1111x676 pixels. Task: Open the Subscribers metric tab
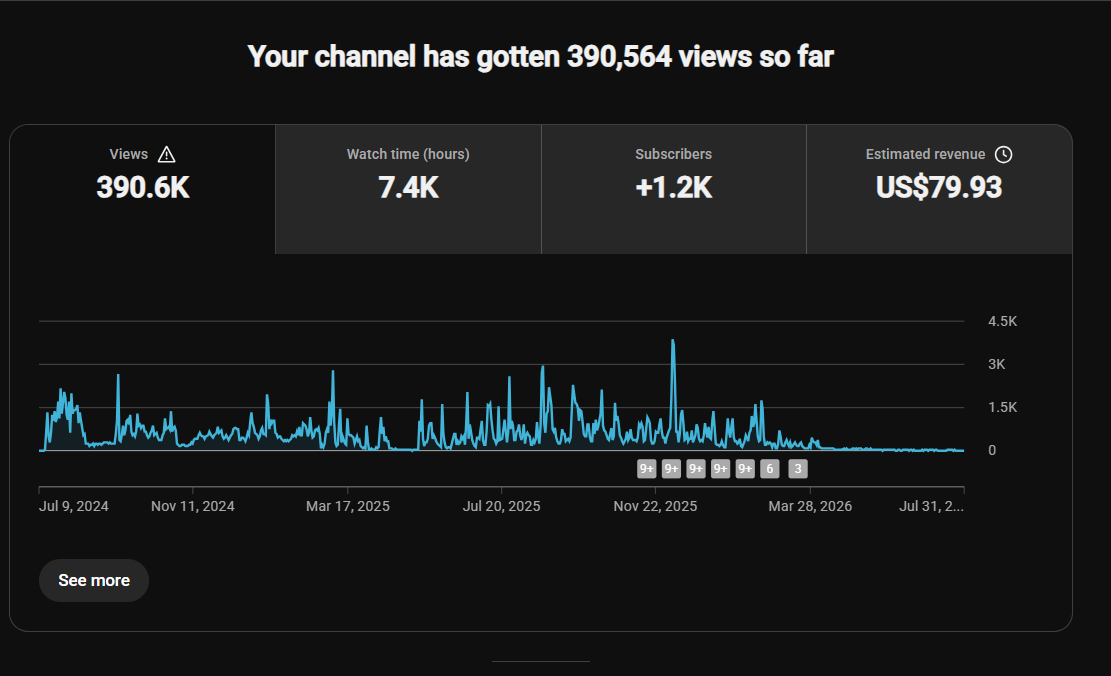pos(674,189)
